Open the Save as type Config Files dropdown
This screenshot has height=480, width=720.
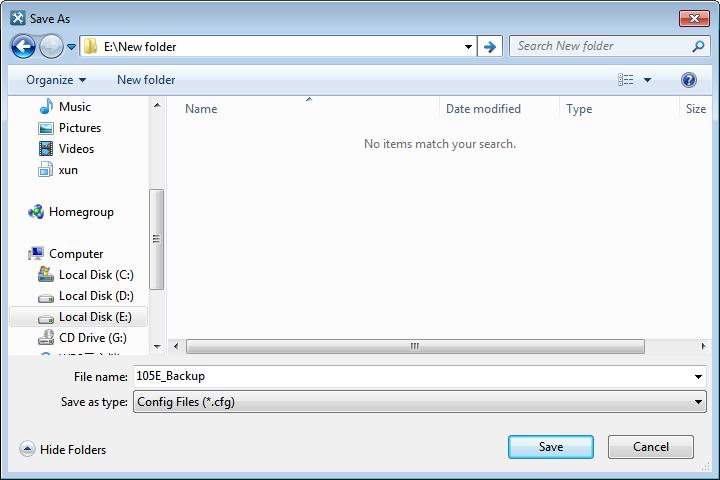point(420,402)
